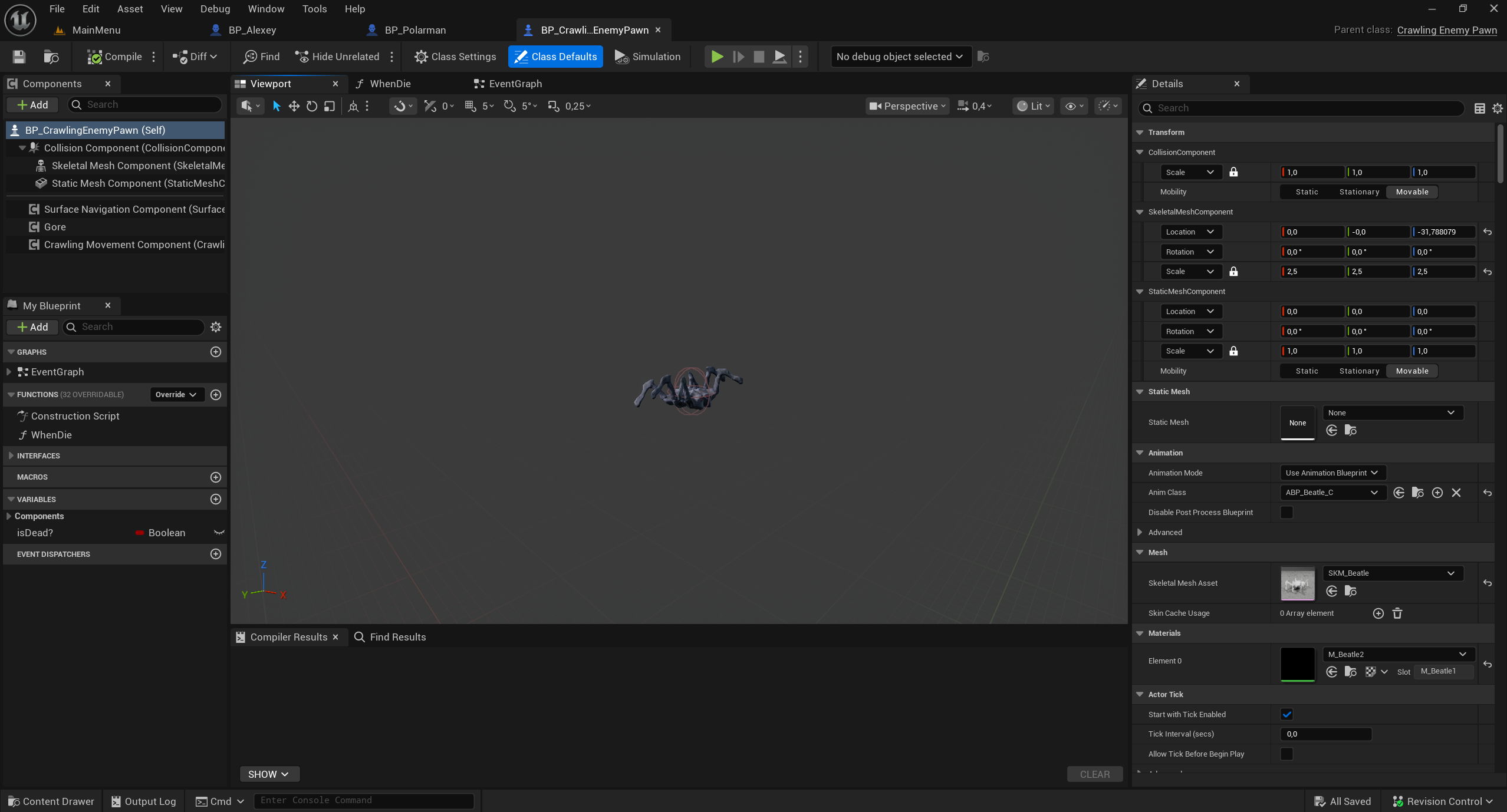The image size is (1507, 812).
Task: Click SKM_Beatle skeletal mesh thumbnail
Action: (x=1298, y=583)
